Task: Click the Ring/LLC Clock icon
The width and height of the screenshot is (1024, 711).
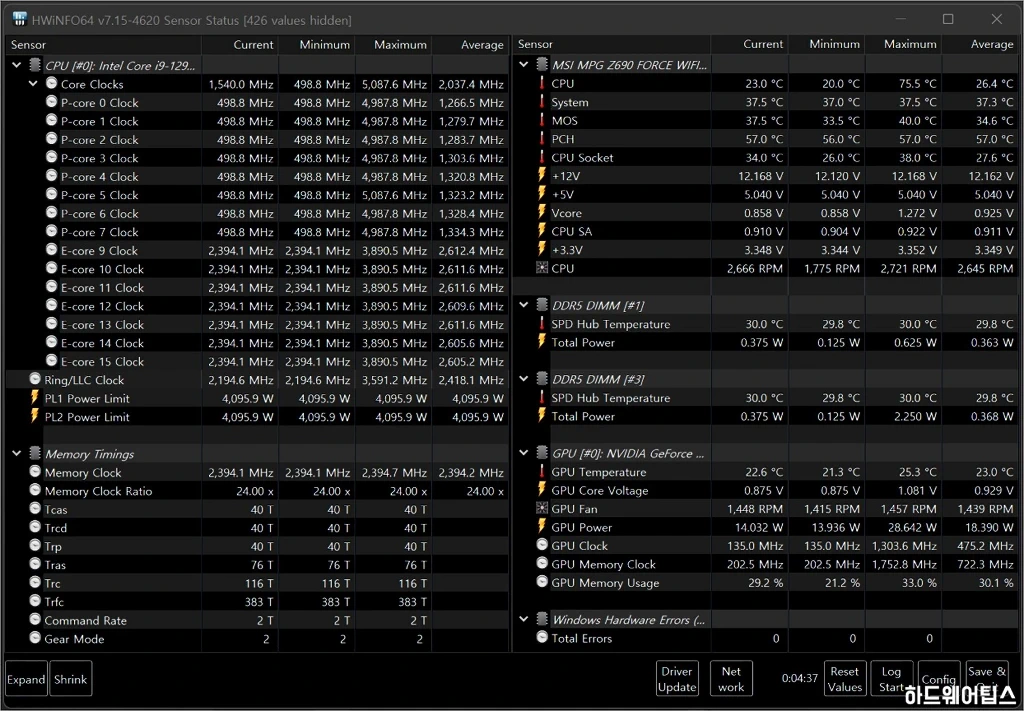Action: [35, 379]
